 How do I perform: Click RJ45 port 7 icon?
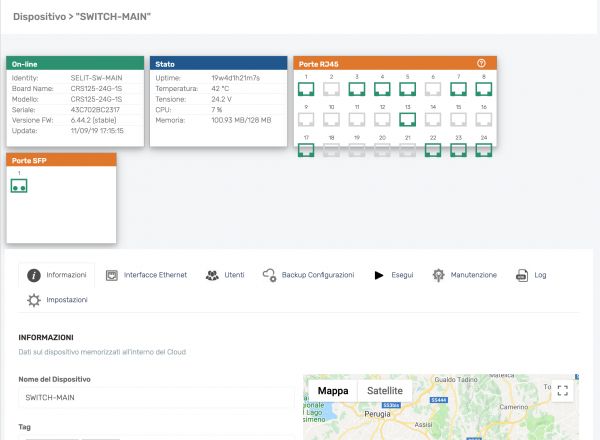(x=458, y=89)
